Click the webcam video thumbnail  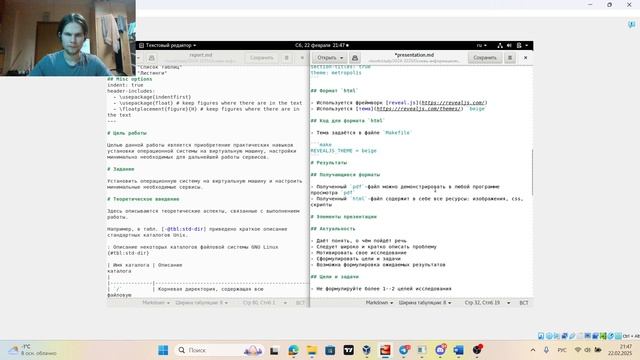[x=68, y=38]
